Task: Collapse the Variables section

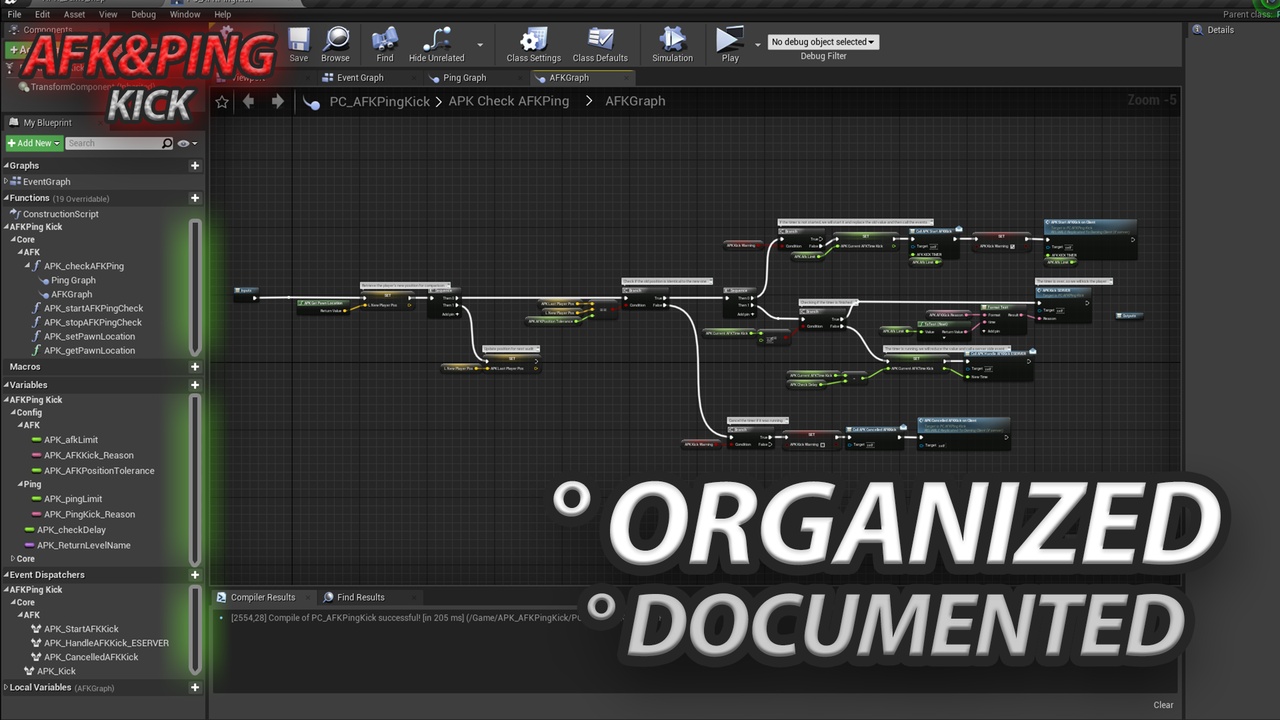Action: point(6,385)
